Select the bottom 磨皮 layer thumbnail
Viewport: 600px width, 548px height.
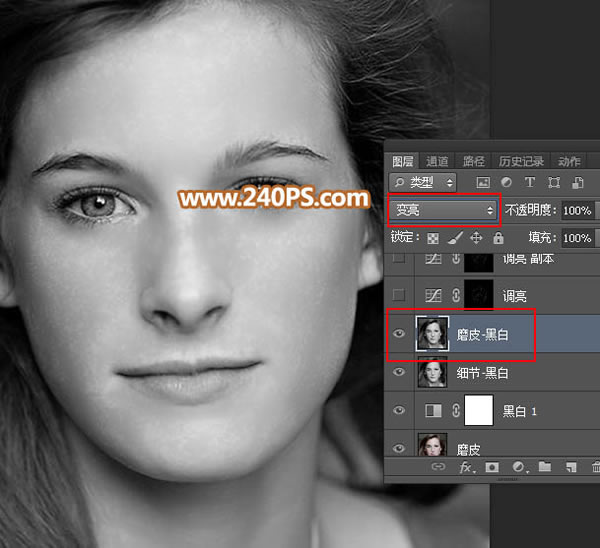pyautogui.click(x=432, y=445)
